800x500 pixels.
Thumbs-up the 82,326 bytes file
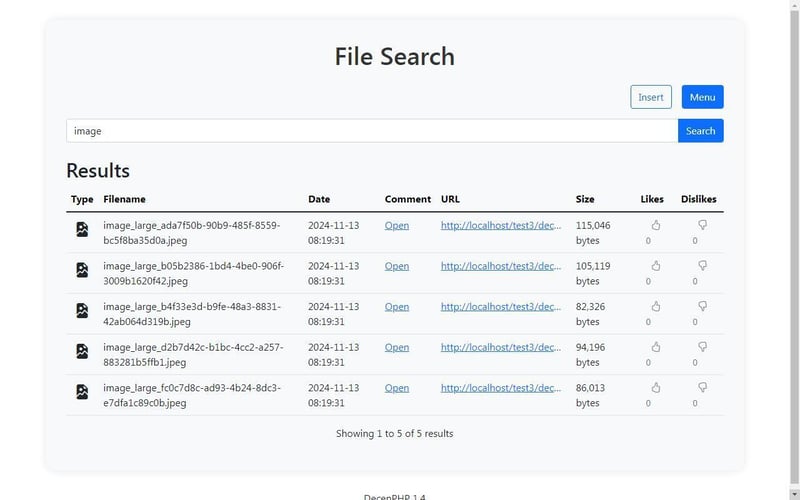[x=656, y=306]
